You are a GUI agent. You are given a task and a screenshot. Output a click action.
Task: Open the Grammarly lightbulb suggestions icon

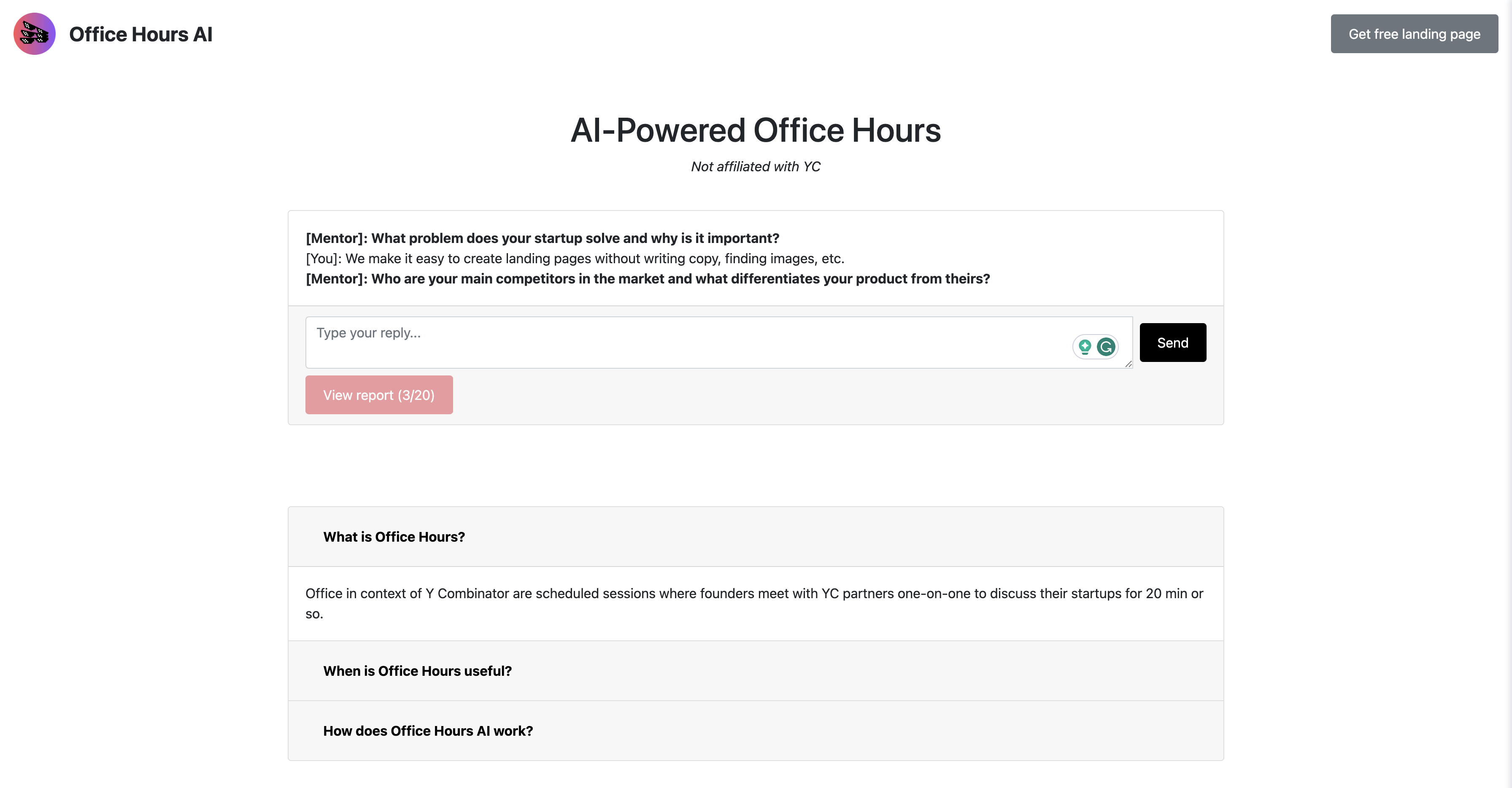(1085, 347)
